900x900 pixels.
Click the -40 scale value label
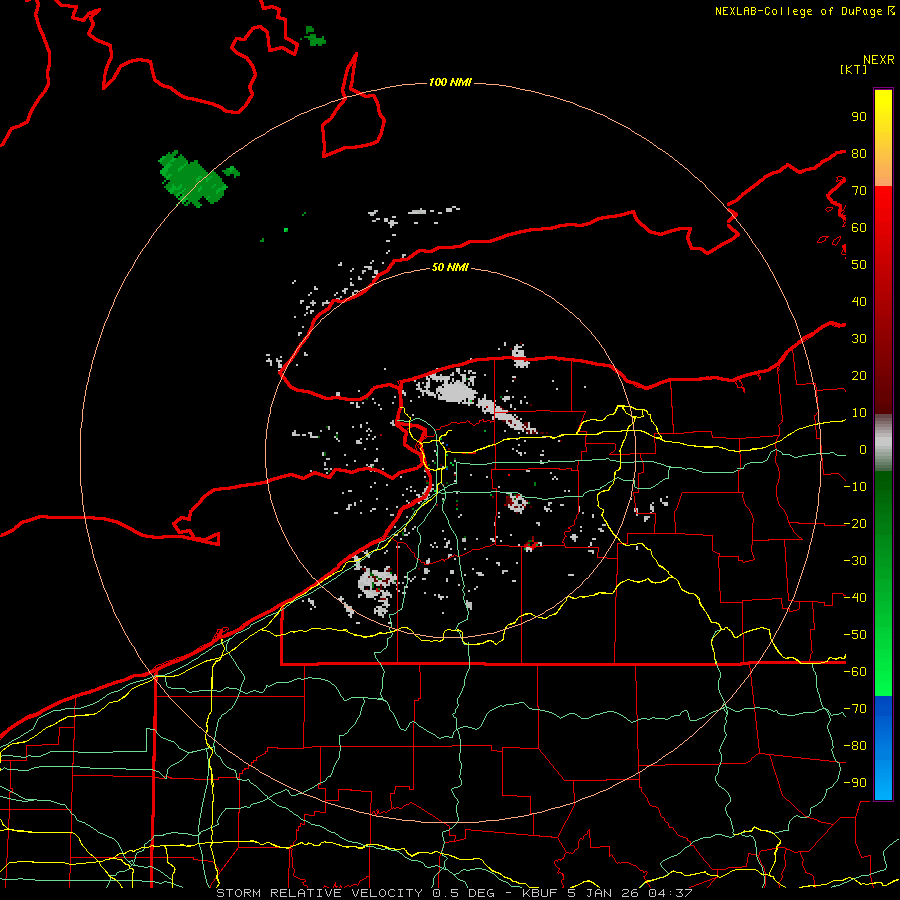856,598
